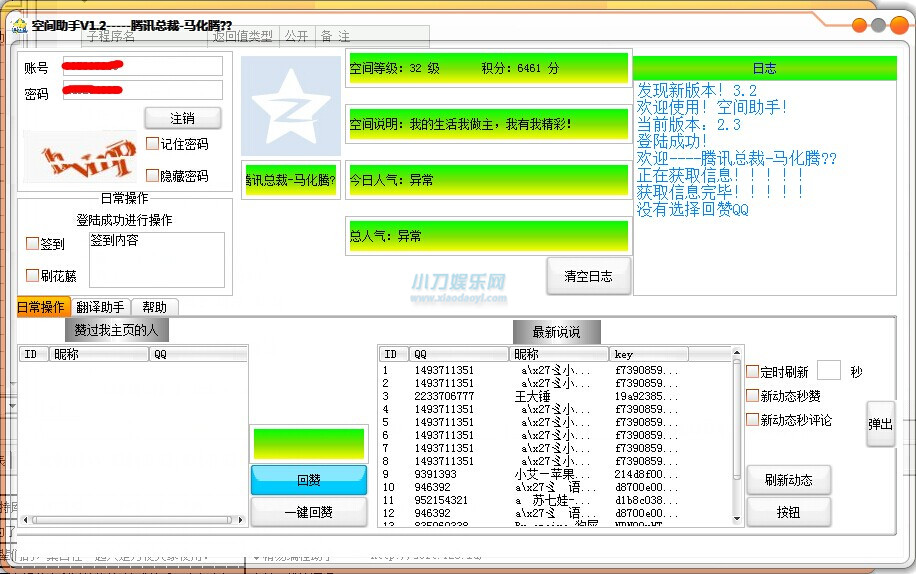Click the QQ column header in likes list
The width and height of the screenshot is (916, 574).
[199, 354]
